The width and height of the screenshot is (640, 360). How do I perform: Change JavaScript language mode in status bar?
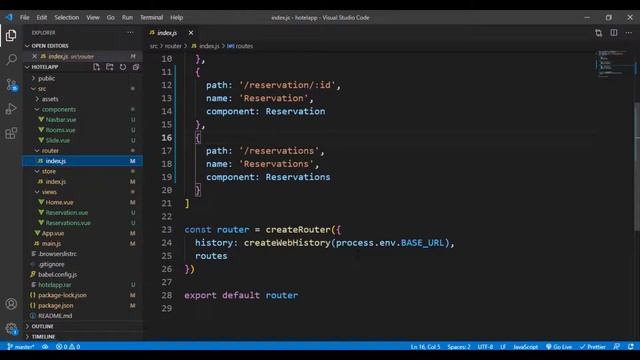(x=525, y=347)
